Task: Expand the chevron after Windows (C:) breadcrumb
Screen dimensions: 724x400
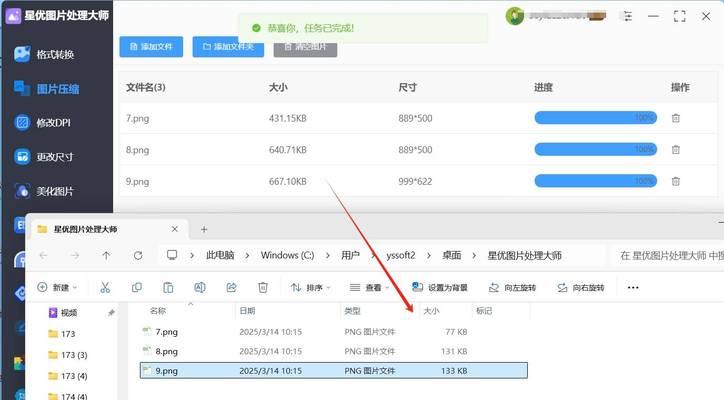Action: [328, 255]
